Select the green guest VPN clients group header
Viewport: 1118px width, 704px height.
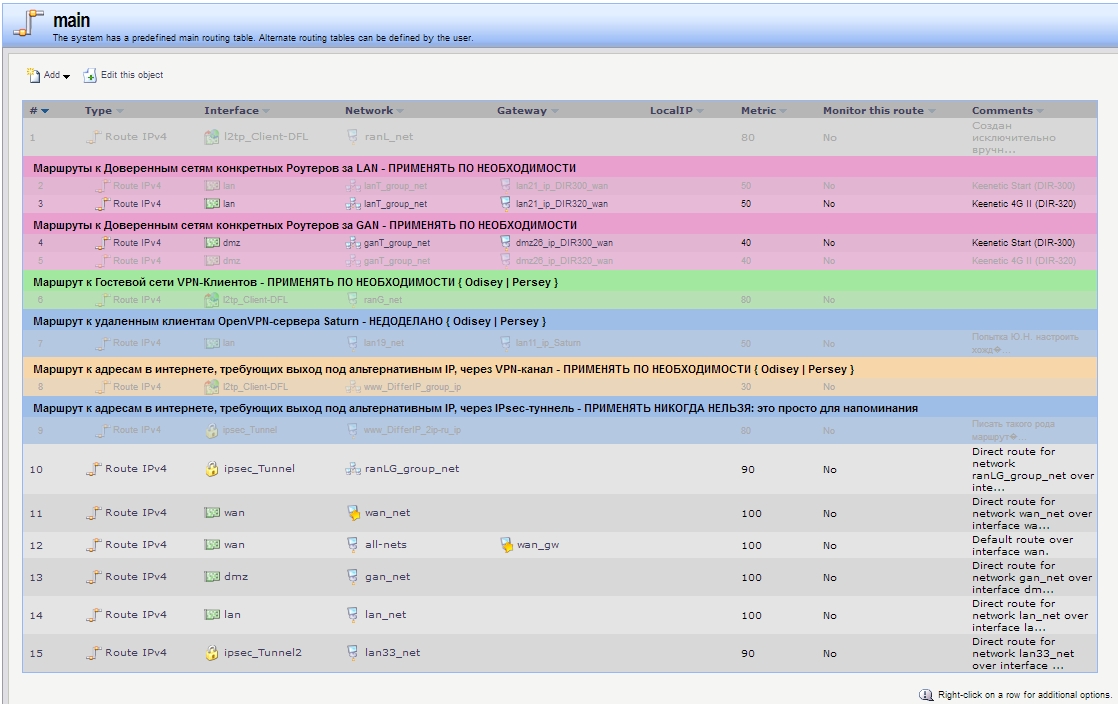point(296,282)
